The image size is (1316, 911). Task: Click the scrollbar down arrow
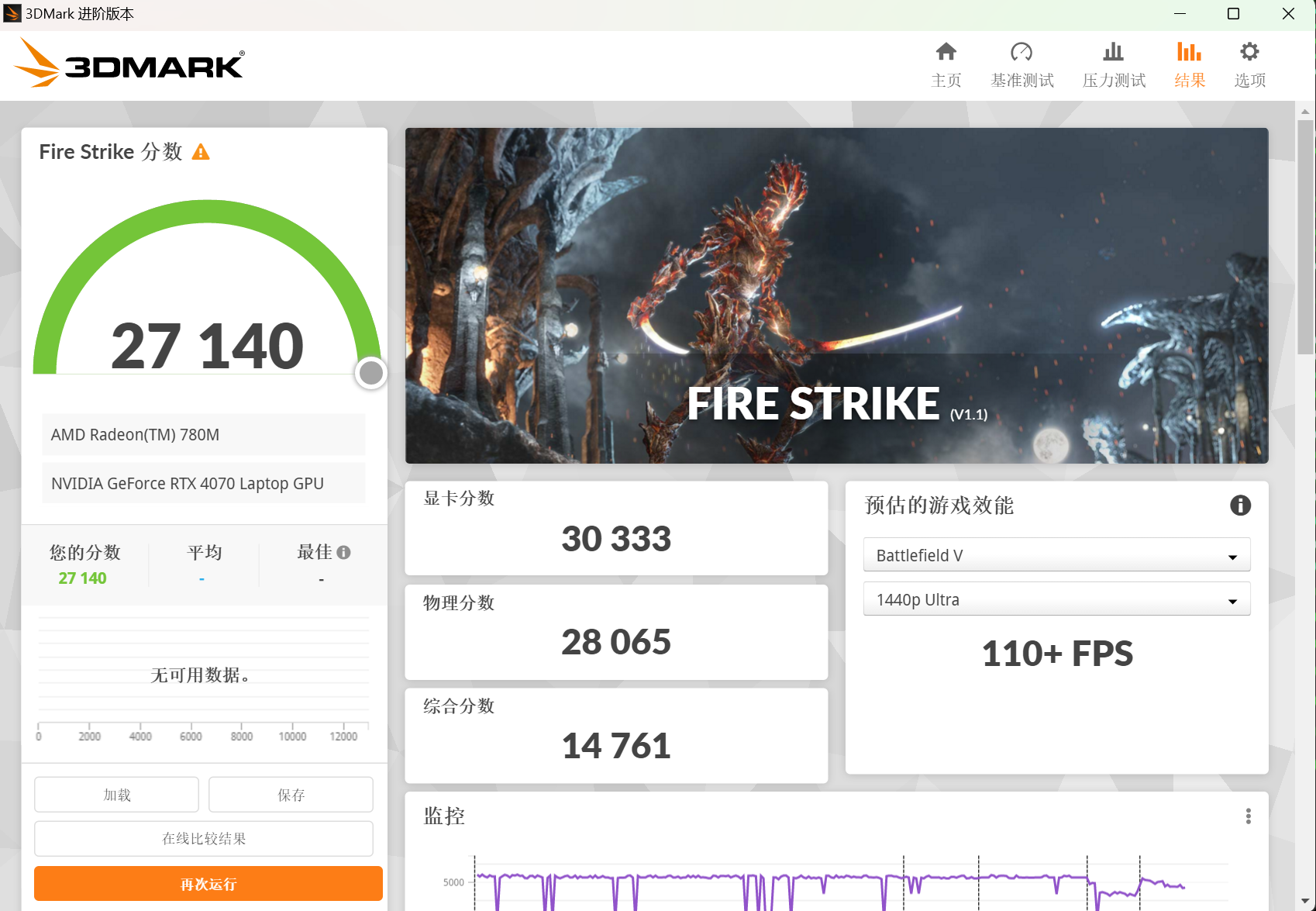click(x=1305, y=902)
